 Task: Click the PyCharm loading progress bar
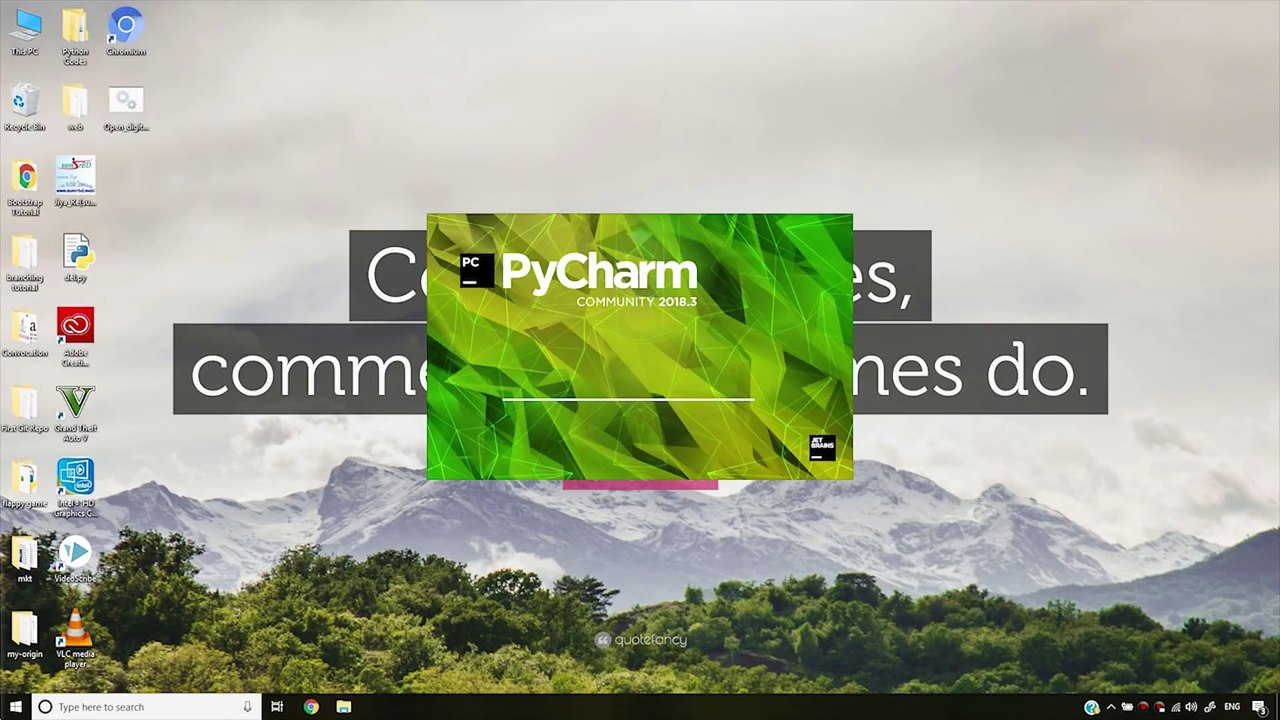tap(627, 398)
